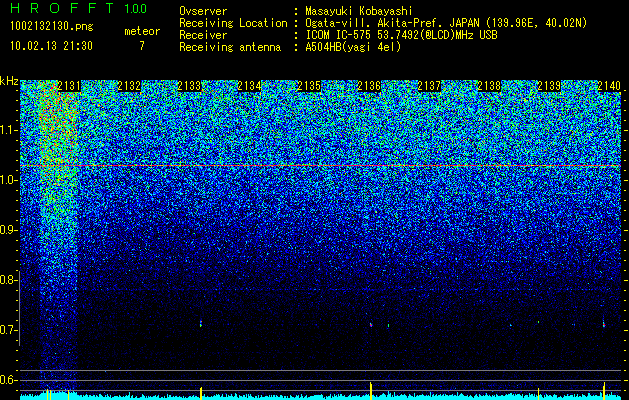Click the 1.0 frequency axis label

pyautogui.click(x=8, y=180)
